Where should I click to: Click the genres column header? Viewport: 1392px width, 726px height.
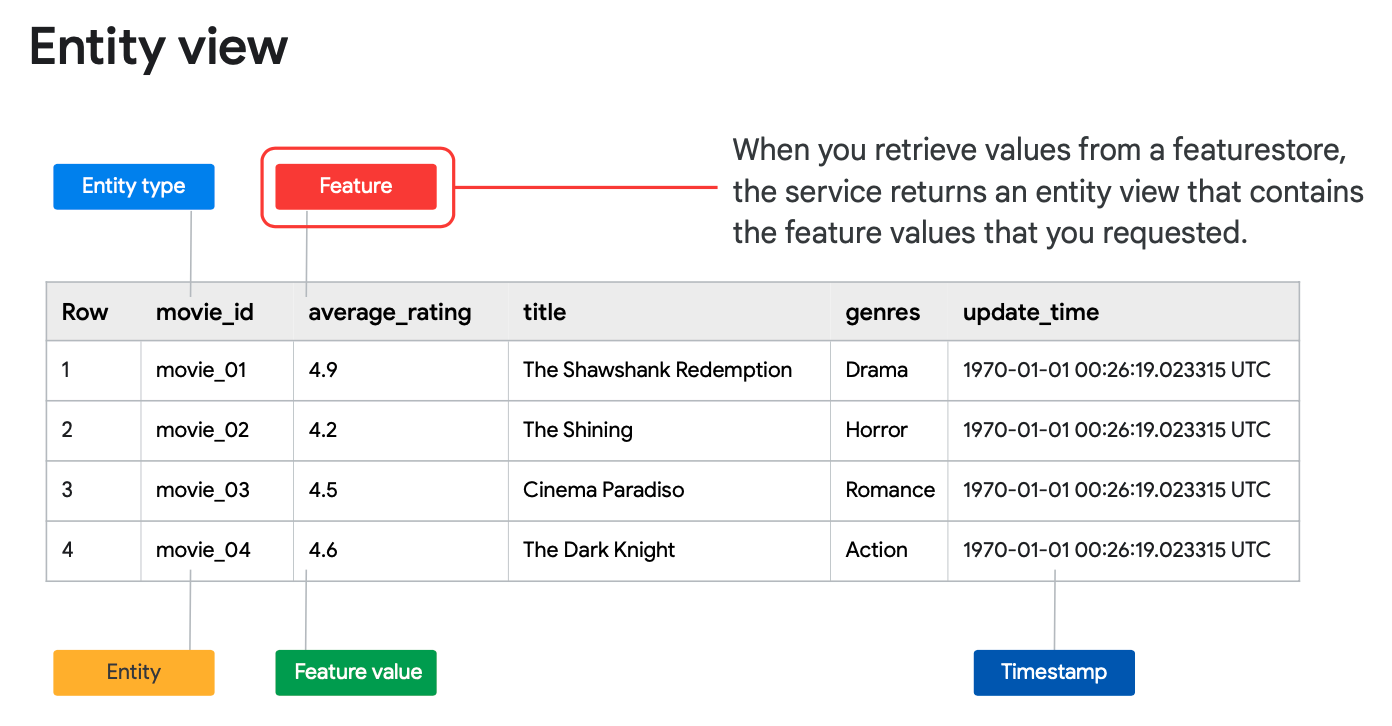coord(882,312)
